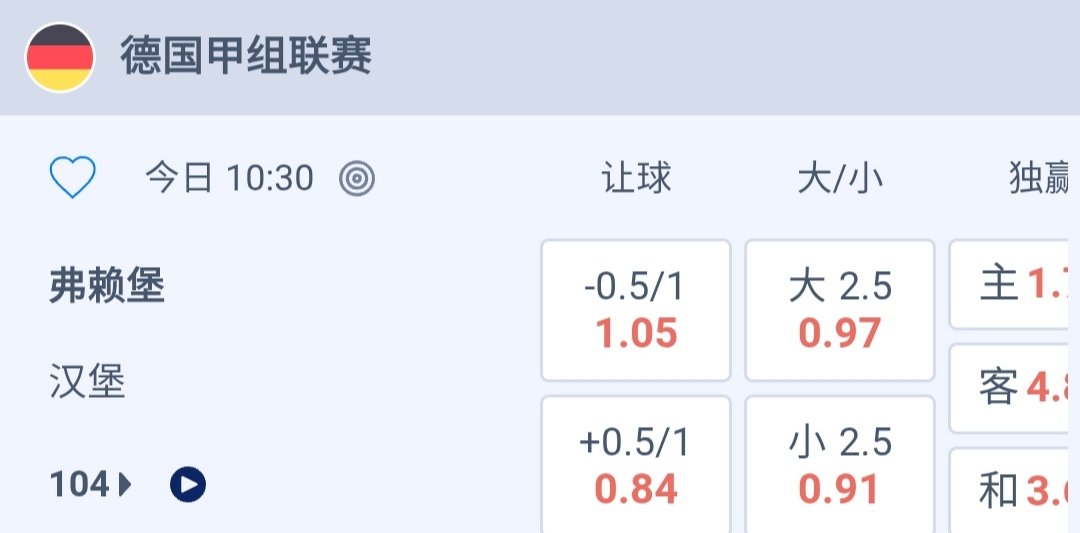The height and width of the screenshot is (533, 1080).
Task: Pick Under 2.5 at 0.91 odds
Action: (840, 465)
